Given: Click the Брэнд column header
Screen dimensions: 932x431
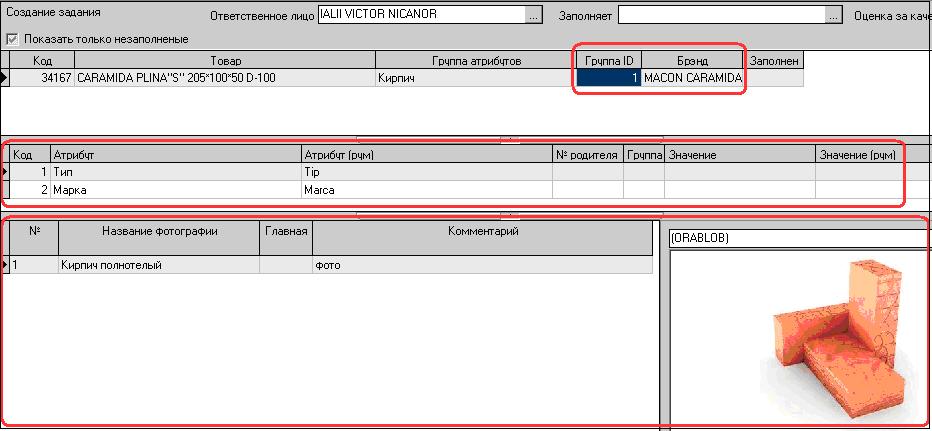Looking at the screenshot, I should tap(692, 61).
